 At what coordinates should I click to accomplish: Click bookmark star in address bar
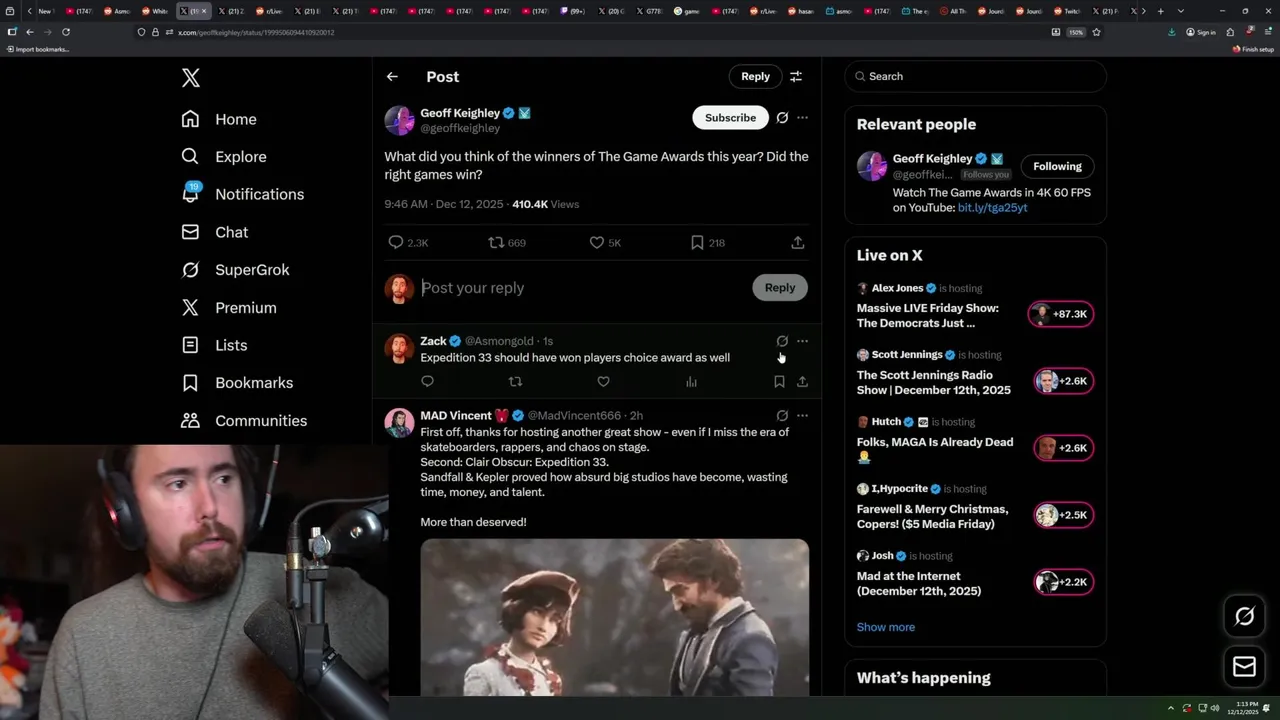1096,32
